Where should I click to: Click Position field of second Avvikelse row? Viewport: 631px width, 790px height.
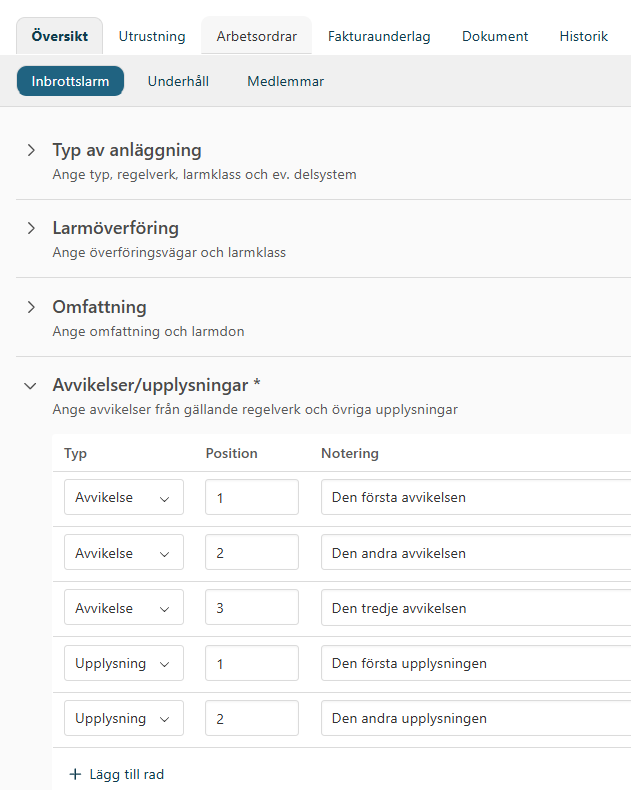[x=251, y=553]
